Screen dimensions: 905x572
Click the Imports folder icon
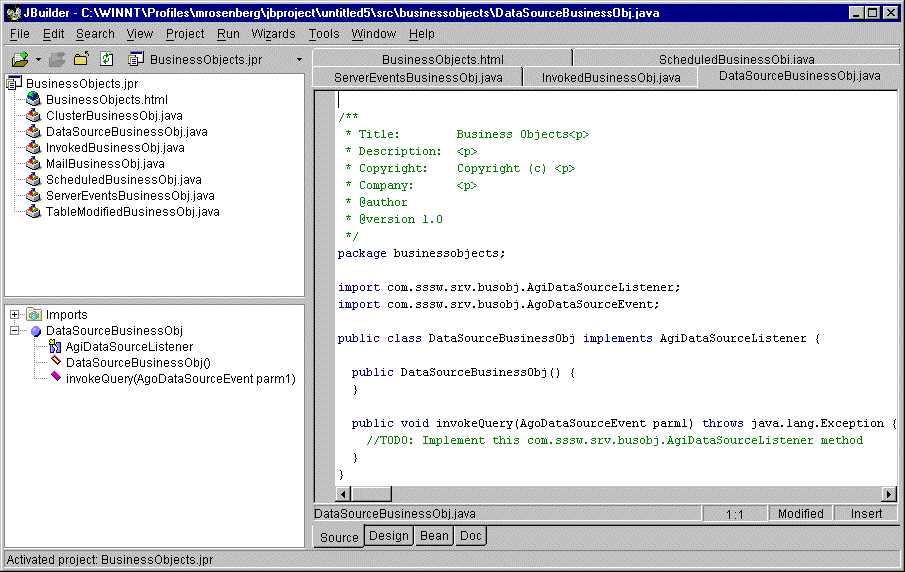pos(34,315)
